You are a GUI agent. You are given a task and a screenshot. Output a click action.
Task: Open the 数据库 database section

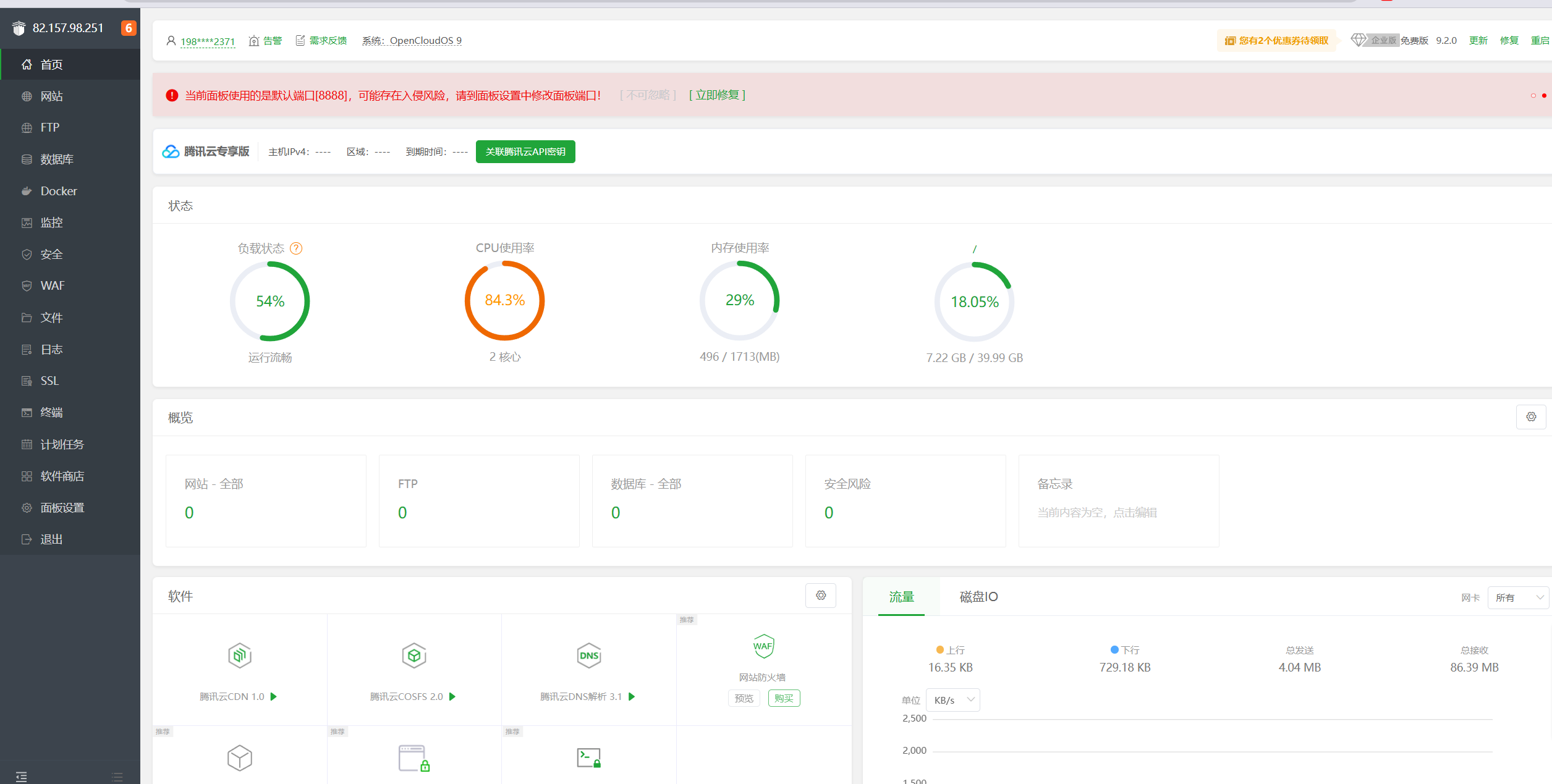(x=70, y=159)
